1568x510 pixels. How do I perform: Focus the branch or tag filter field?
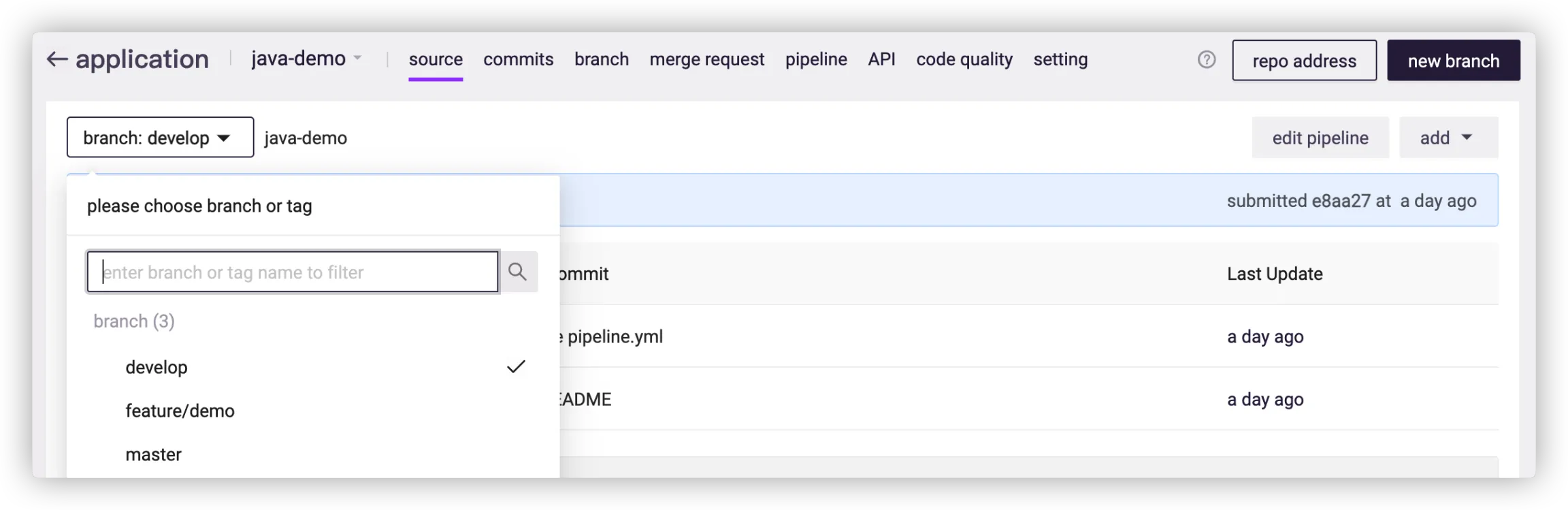click(x=293, y=272)
